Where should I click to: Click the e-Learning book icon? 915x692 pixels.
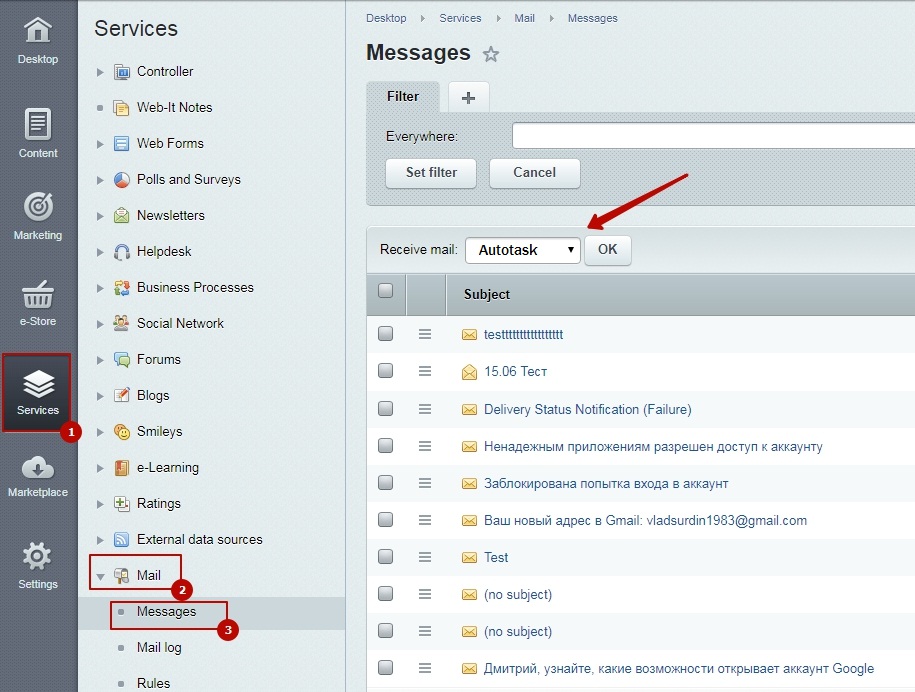point(121,468)
